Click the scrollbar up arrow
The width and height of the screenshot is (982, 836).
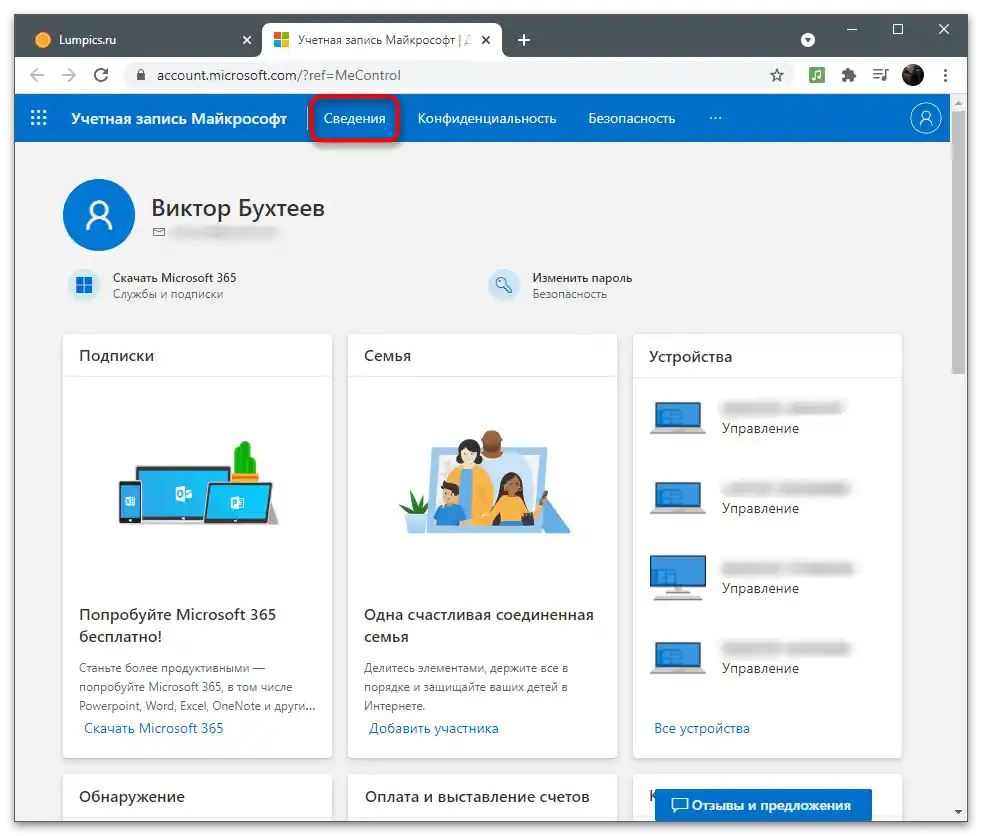click(958, 102)
